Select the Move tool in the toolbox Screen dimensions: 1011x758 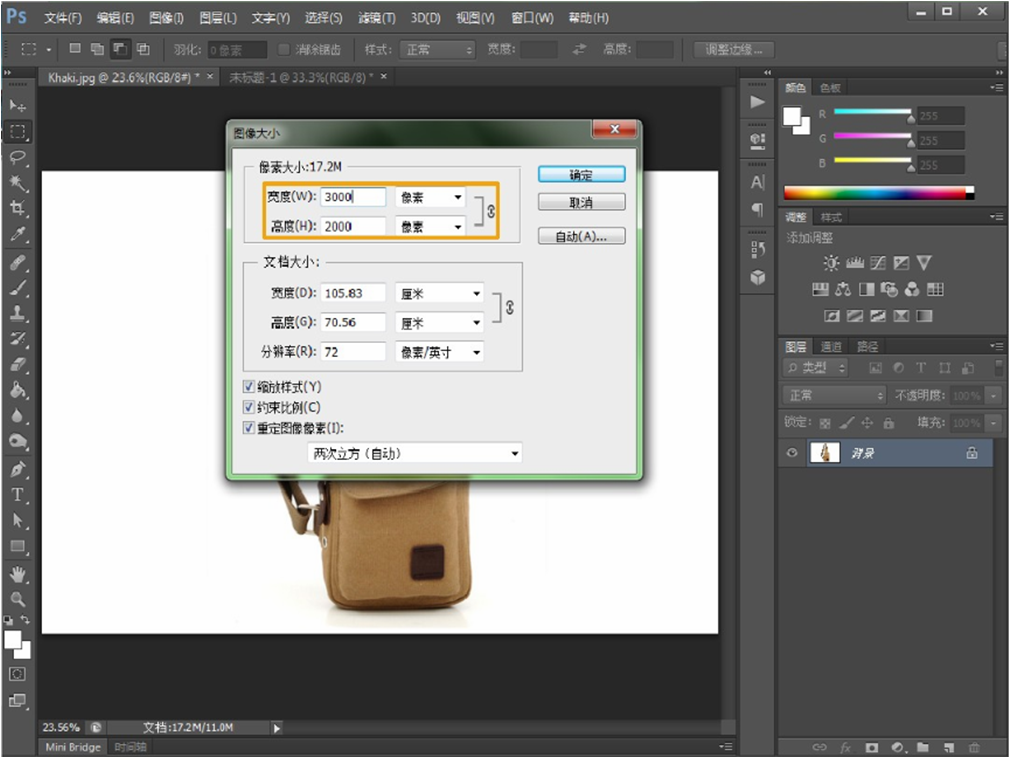18,105
